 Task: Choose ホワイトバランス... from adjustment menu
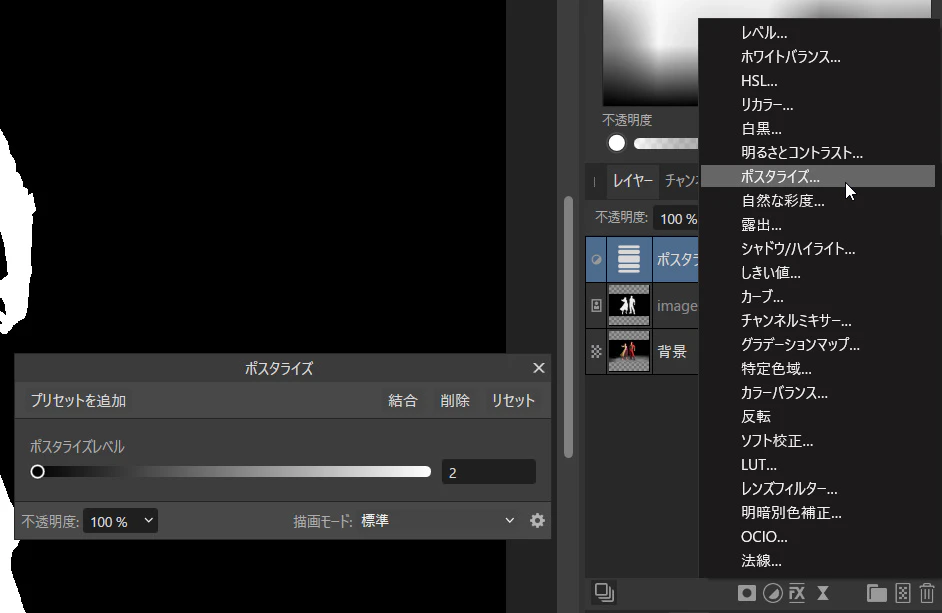click(x=818, y=57)
